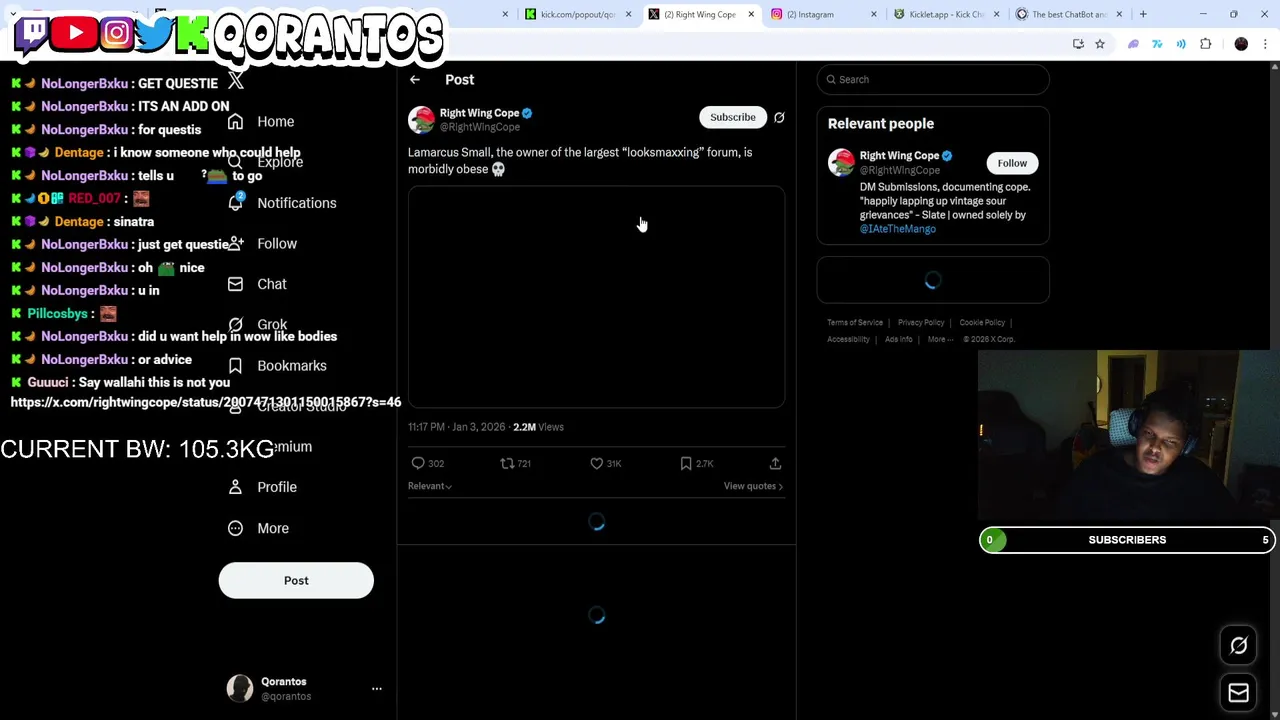The image size is (1280, 720).
Task: Click the install app icon in address bar
Action: coord(1078,44)
